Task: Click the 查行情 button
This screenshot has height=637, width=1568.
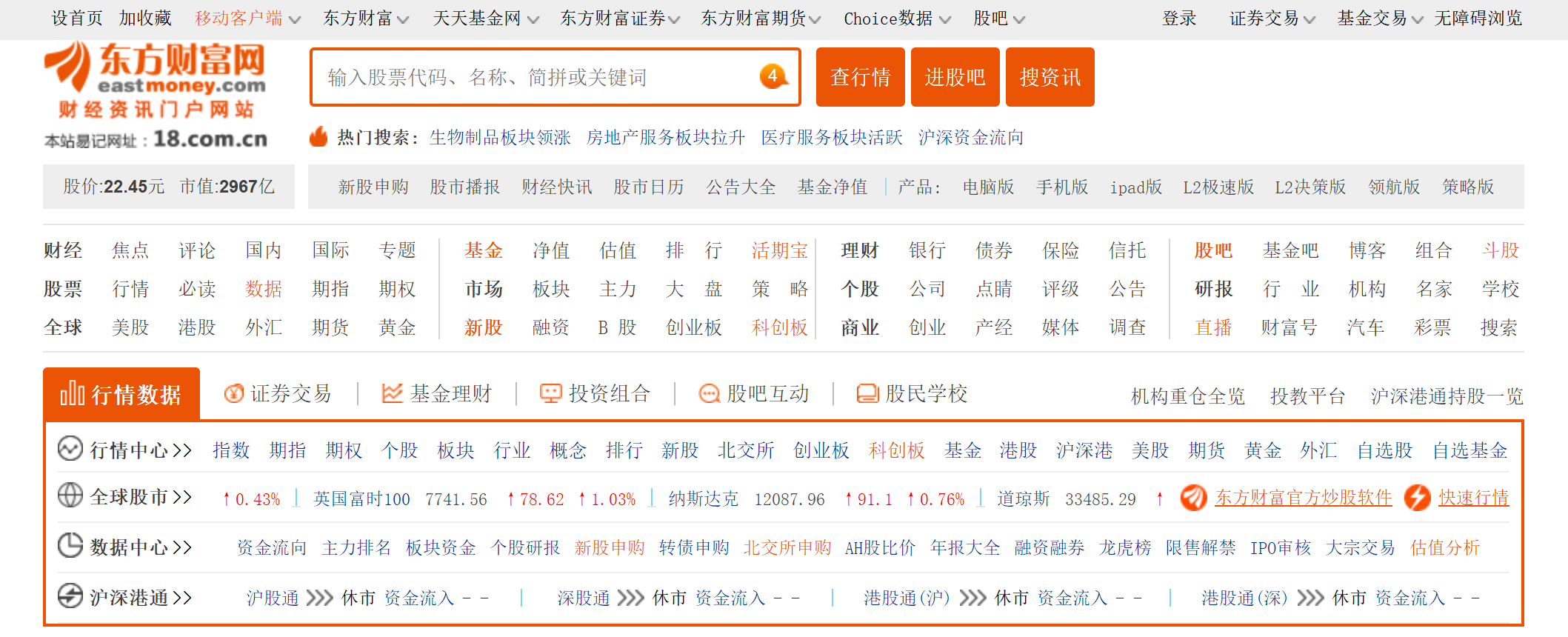Action: (861, 77)
